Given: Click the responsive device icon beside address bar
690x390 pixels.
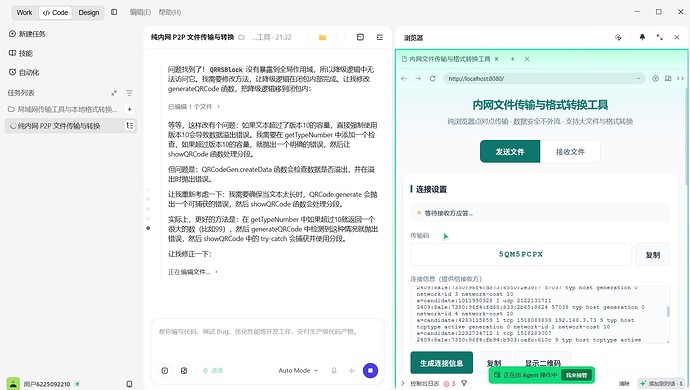Looking at the screenshot, I should [668, 78].
